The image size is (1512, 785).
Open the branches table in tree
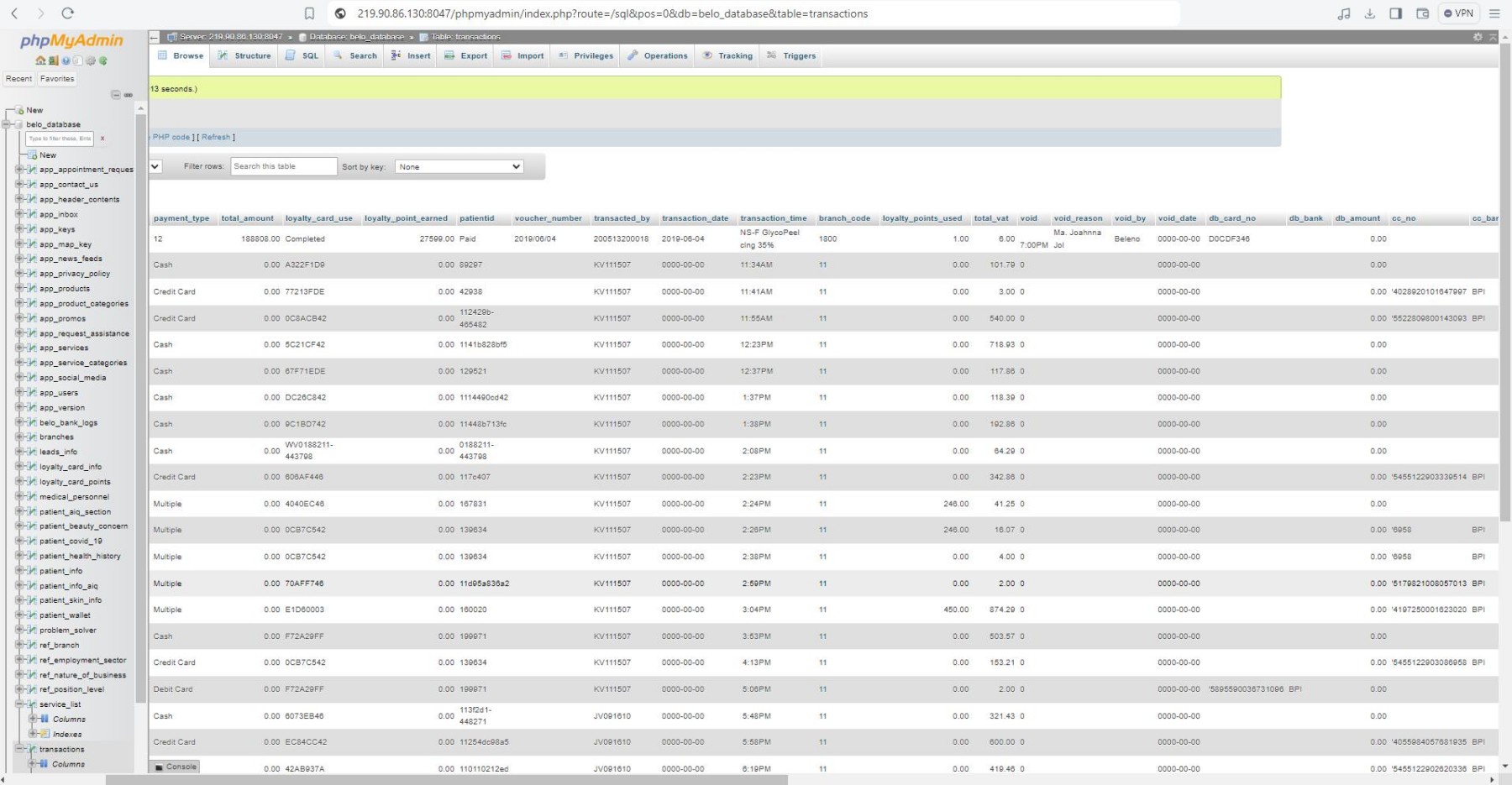click(56, 437)
